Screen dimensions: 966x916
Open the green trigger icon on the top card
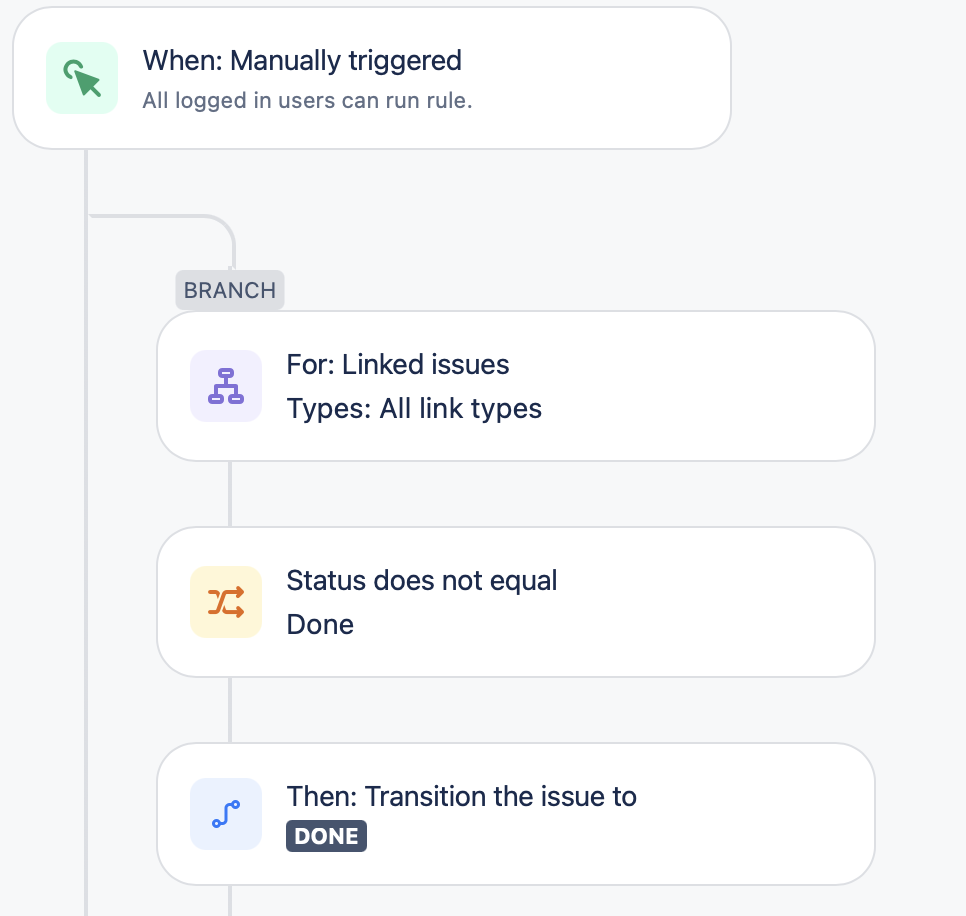point(81,77)
